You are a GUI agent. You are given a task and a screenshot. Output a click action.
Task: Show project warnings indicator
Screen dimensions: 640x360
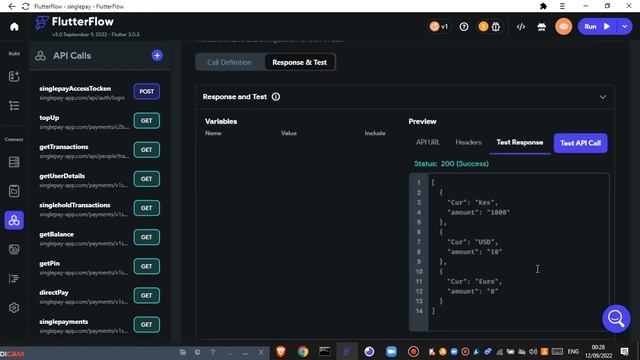(483, 27)
